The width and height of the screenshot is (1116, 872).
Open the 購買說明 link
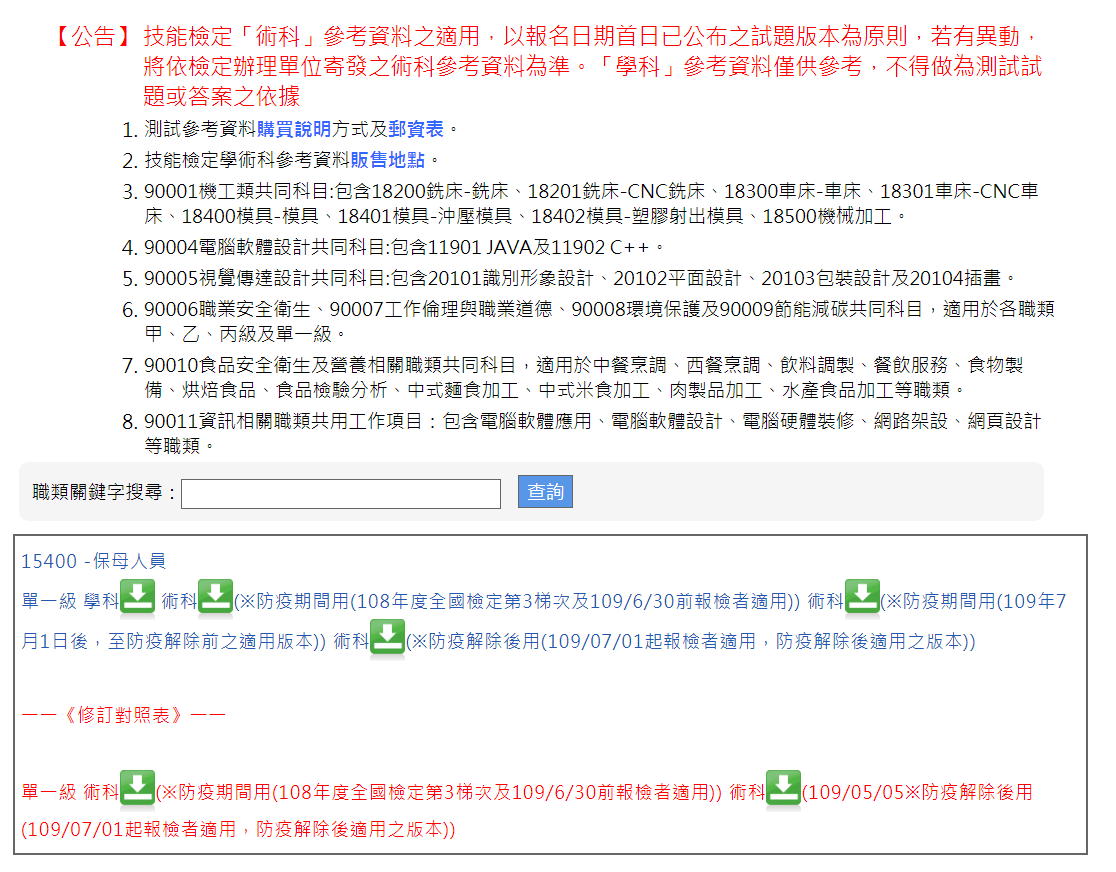293,129
